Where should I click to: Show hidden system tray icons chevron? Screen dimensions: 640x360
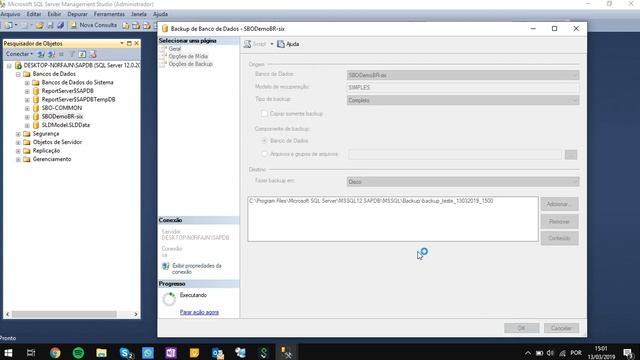coord(528,353)
